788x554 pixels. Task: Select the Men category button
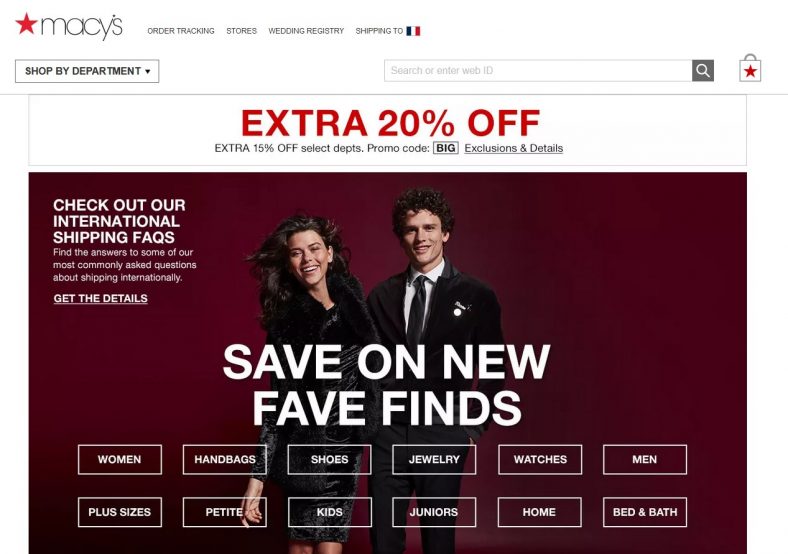pyautogui.click(x=645, y=459)
